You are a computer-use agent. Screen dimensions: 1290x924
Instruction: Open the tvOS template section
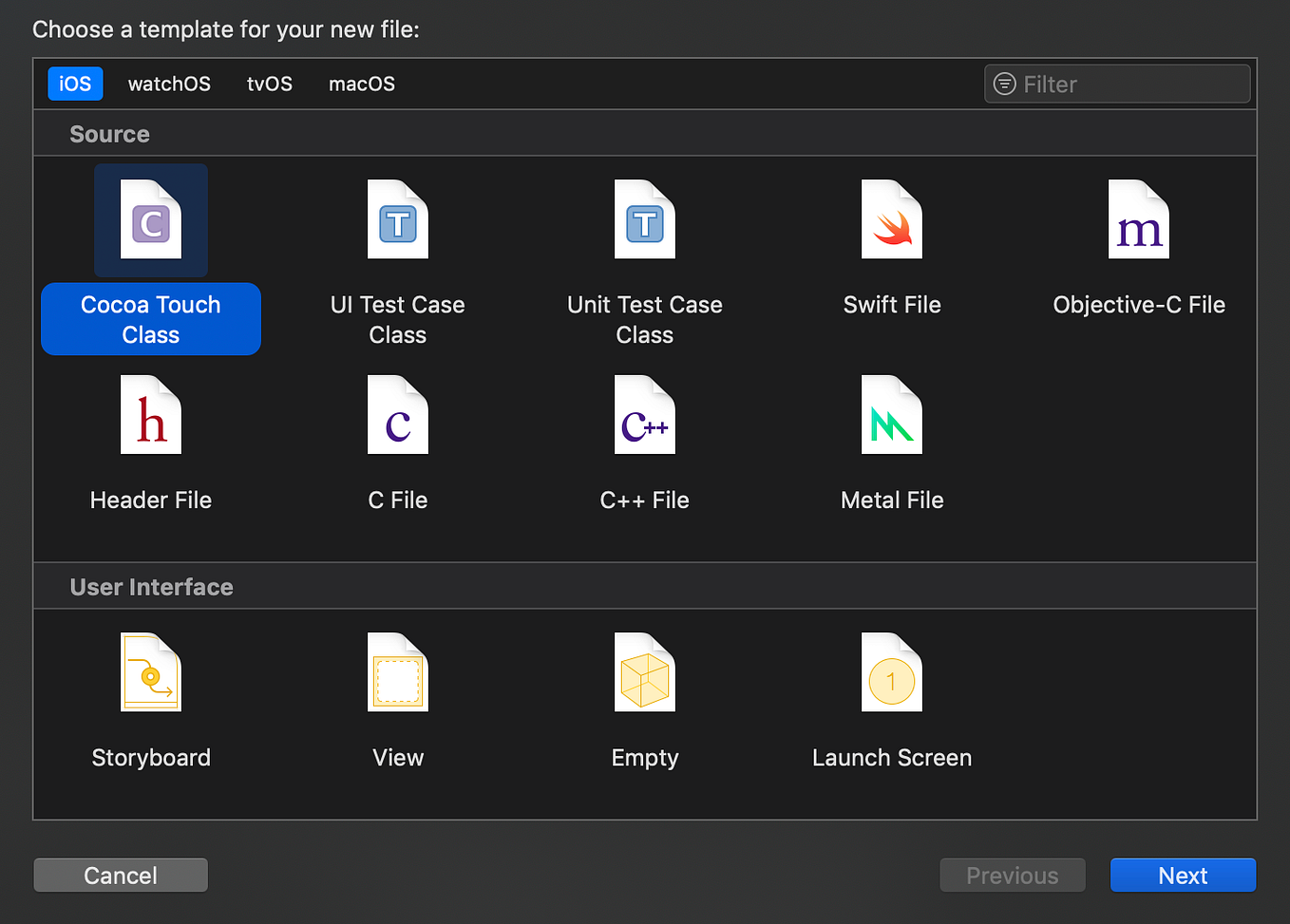pos(269,84)
